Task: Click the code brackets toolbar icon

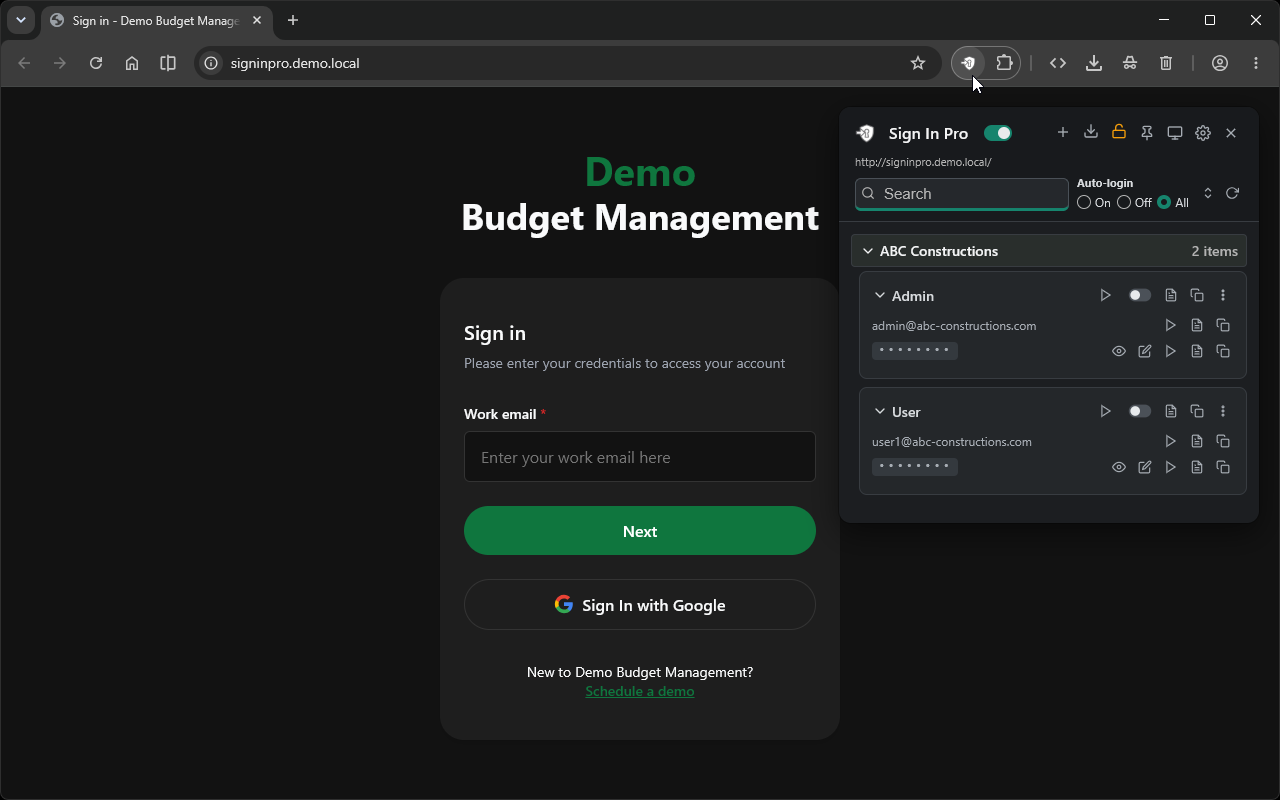Action: (x=1058, y=63)
